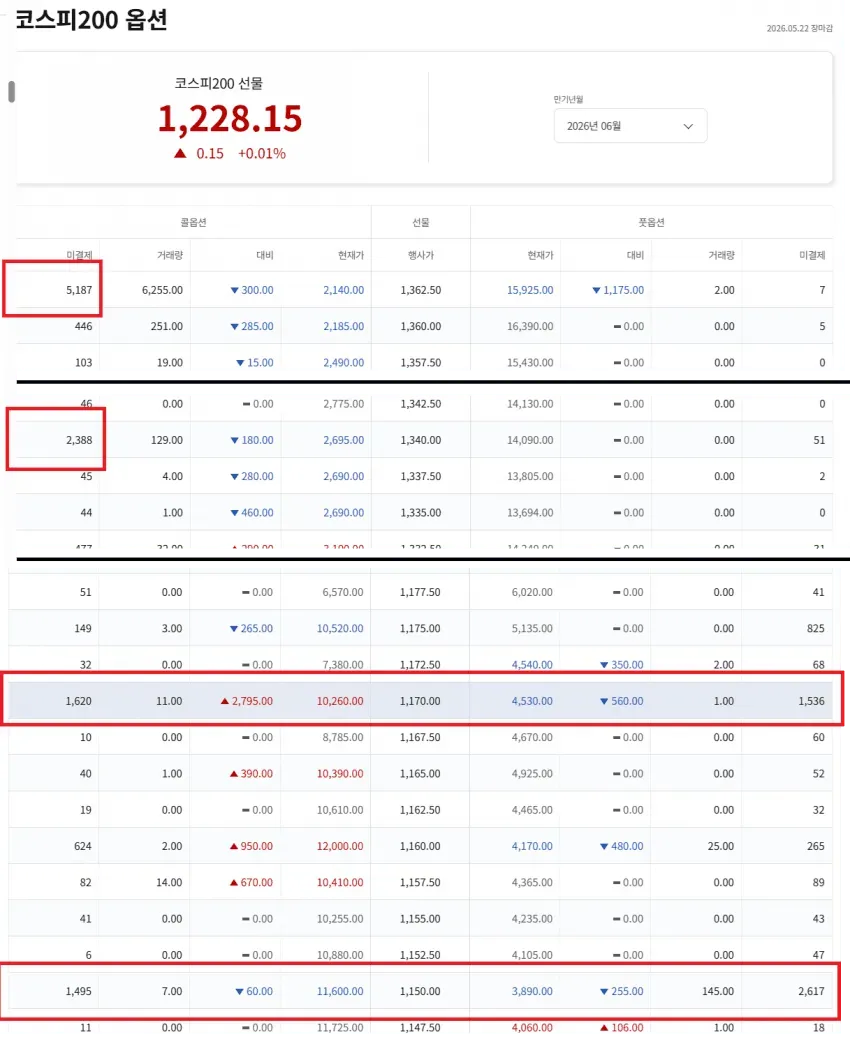The width and height of the screenshot is (850, 1046).
Task: Click call volume 6,255.00
Action: [162, 290]
